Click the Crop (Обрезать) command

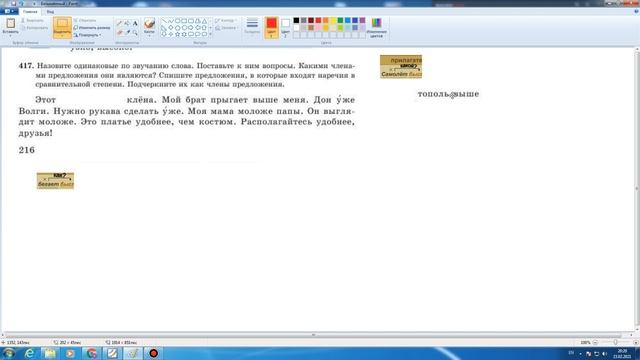tap(85, 20)
